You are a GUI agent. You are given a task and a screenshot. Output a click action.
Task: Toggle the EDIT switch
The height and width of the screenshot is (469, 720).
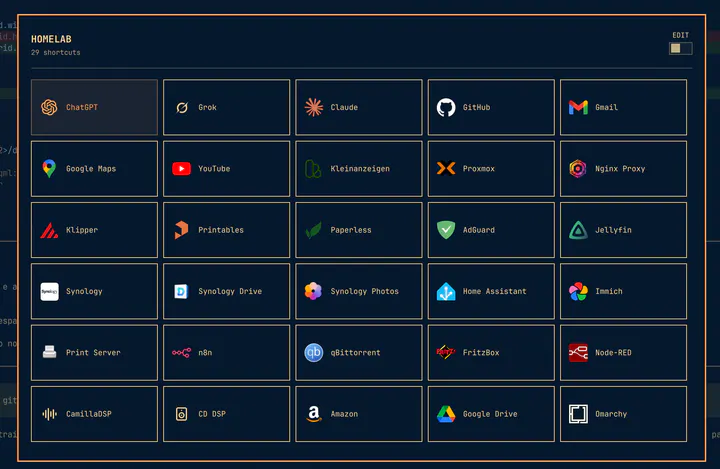point(681,49)
